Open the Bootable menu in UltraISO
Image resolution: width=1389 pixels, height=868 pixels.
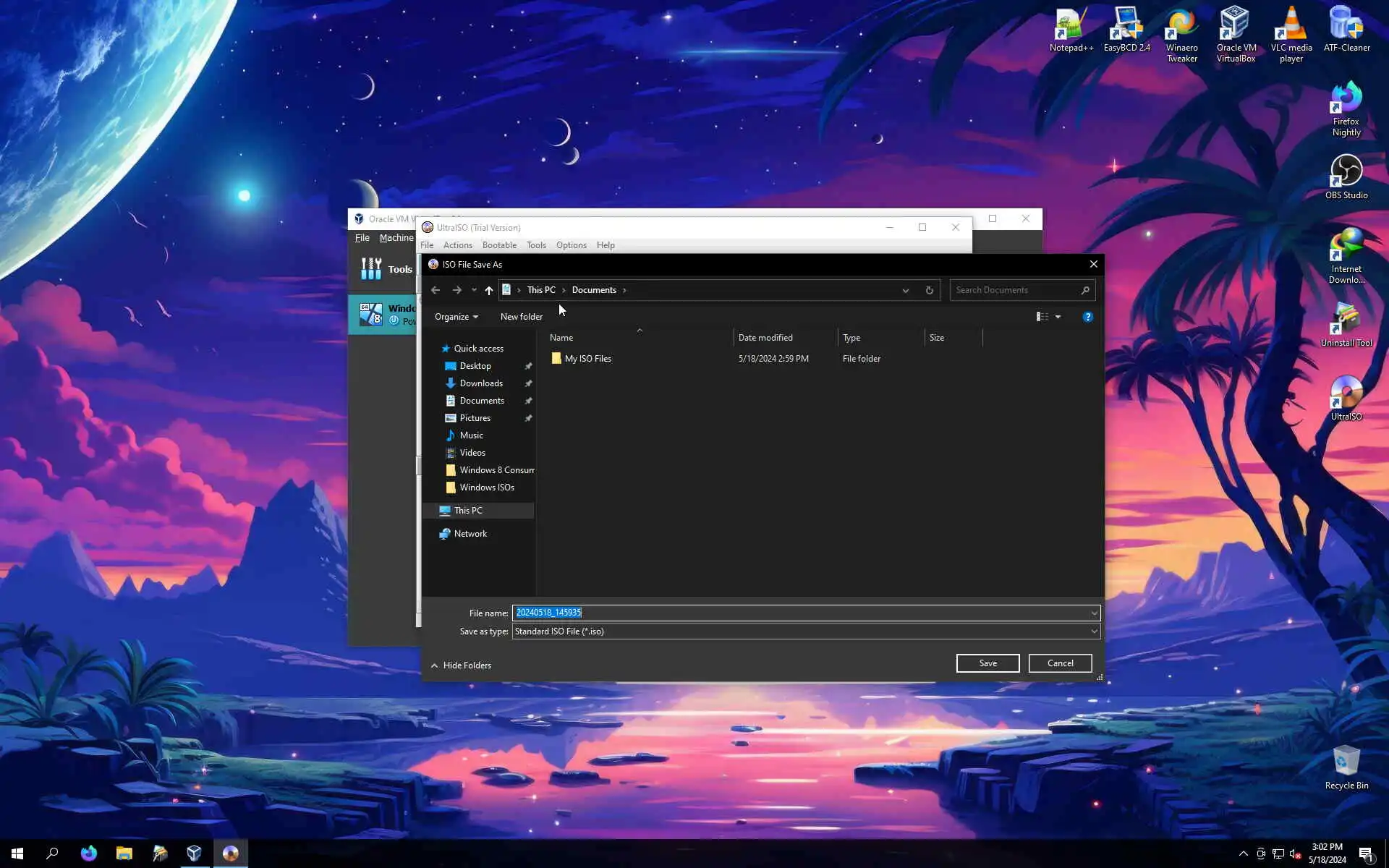pyautogui.click(x=499, y=245)
